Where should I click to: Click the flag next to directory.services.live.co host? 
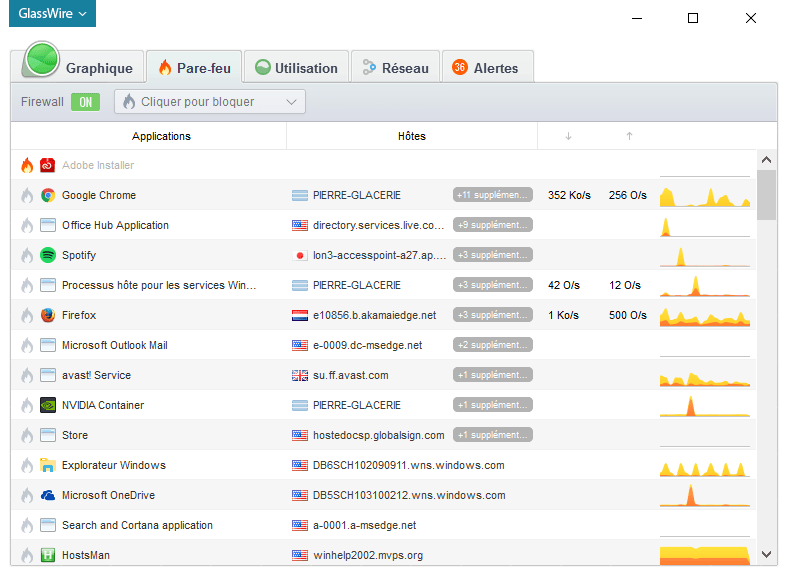tap(300, 225)
